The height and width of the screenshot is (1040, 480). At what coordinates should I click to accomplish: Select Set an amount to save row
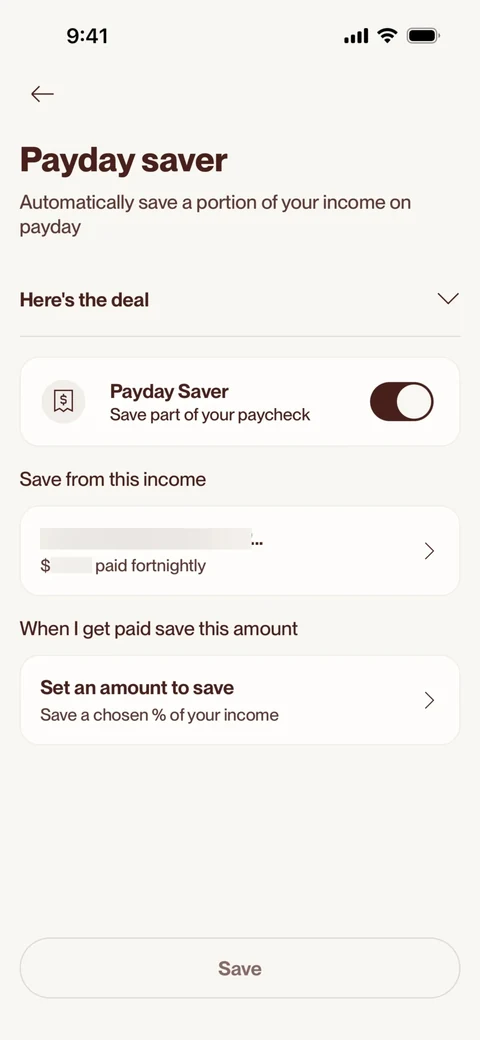240,700
